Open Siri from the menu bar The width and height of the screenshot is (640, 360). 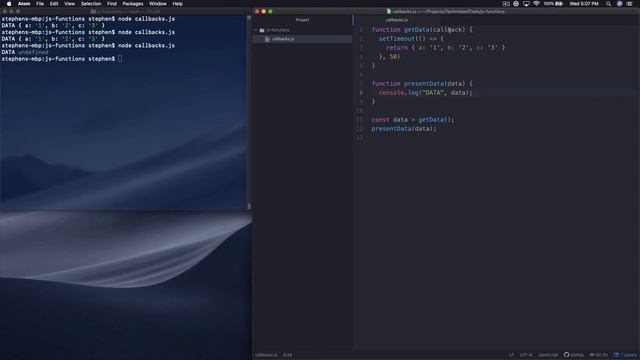pos(619,4)
